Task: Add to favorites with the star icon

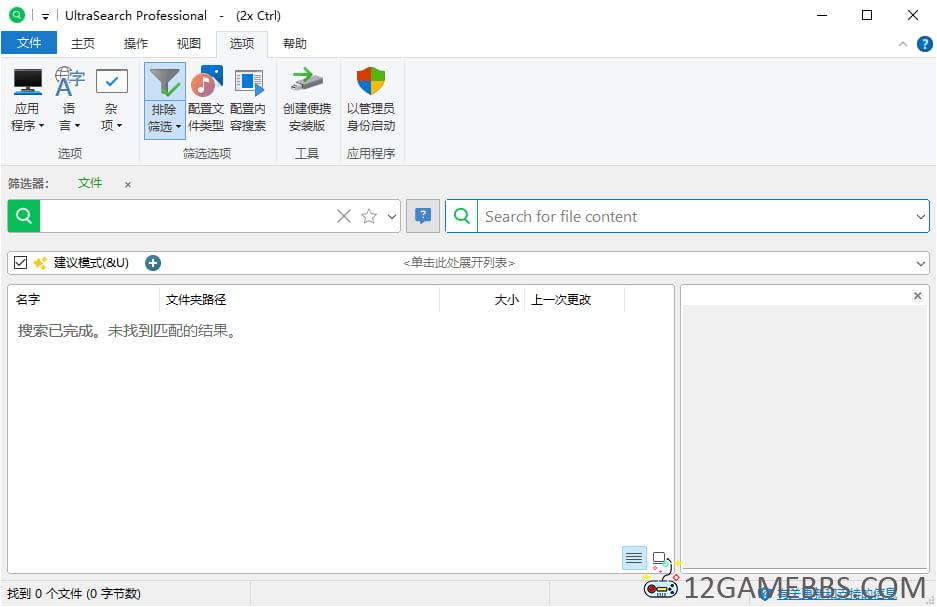Action: (x=369, y=216)
